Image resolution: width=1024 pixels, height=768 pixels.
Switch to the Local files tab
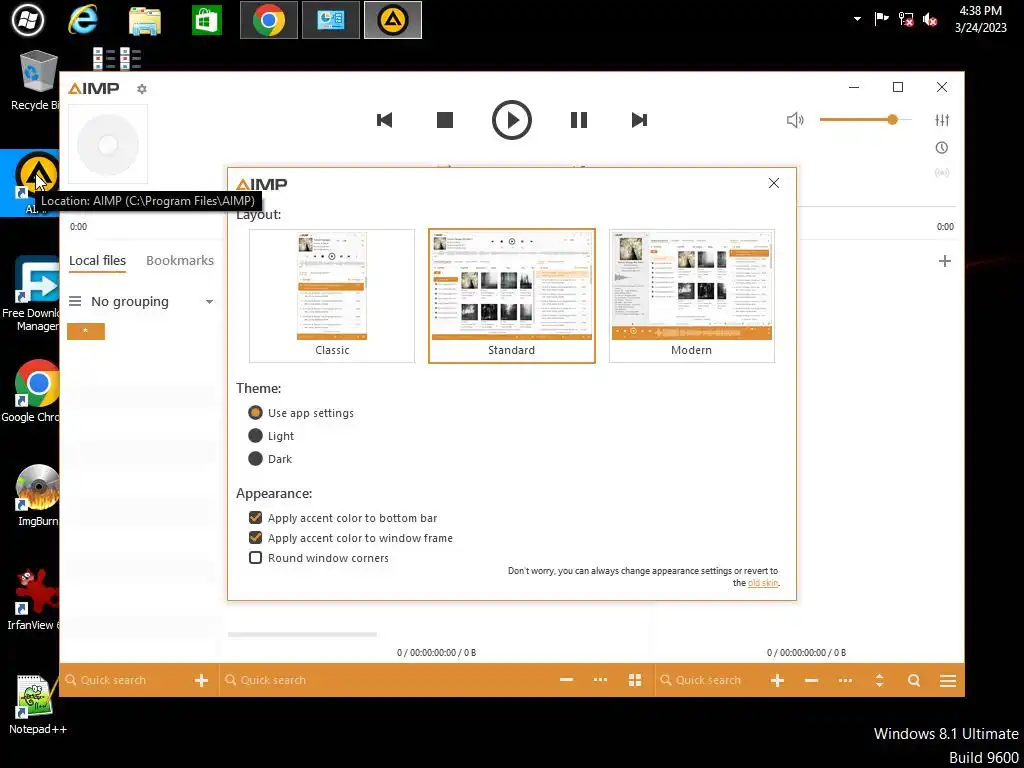pyautogui.click(x=97, y=261)
